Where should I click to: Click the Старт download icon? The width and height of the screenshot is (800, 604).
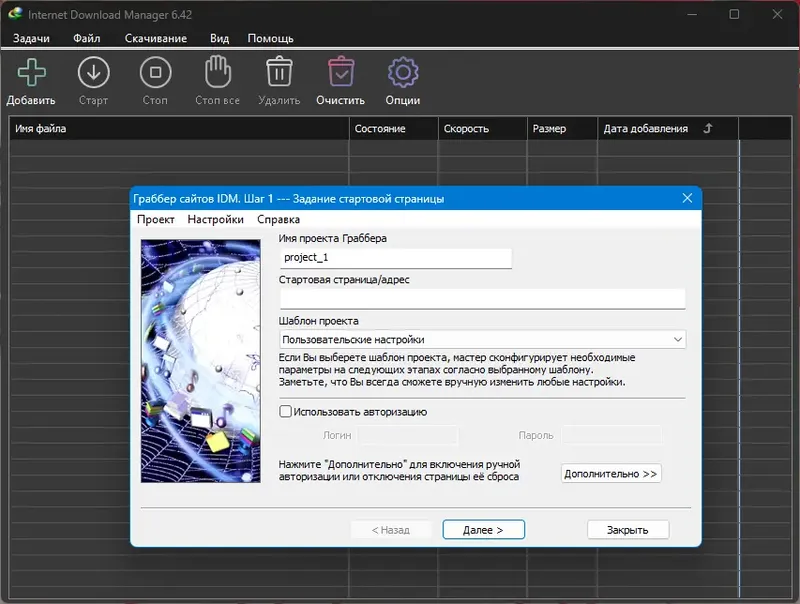(93, 72)
